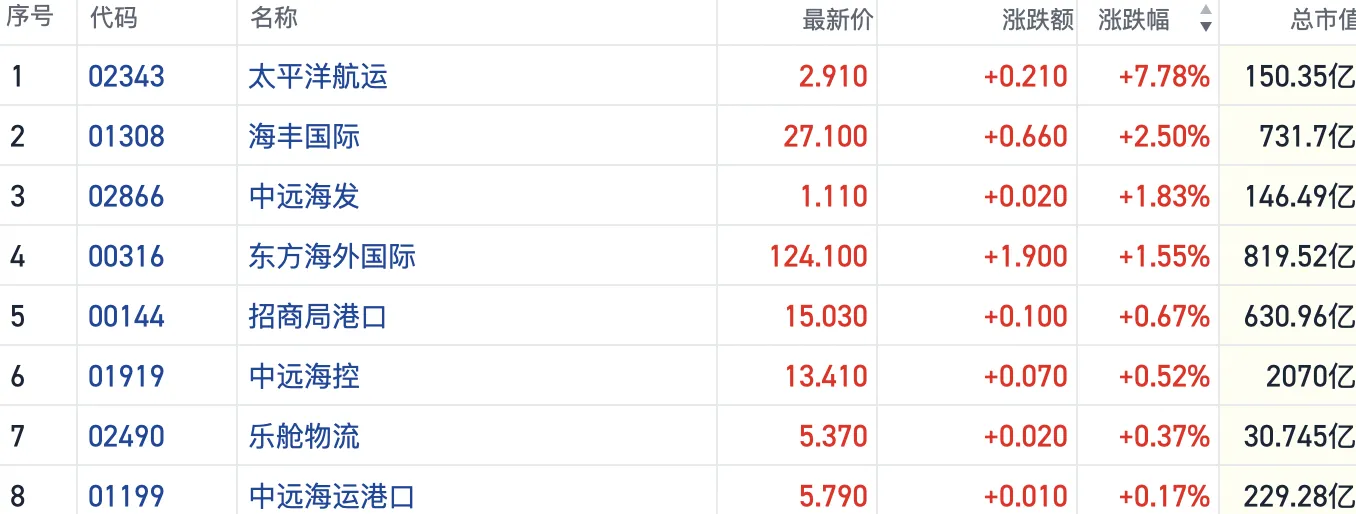
Task: Click the sort arrows beside 涨跌幅
Action: (1205, 19)
